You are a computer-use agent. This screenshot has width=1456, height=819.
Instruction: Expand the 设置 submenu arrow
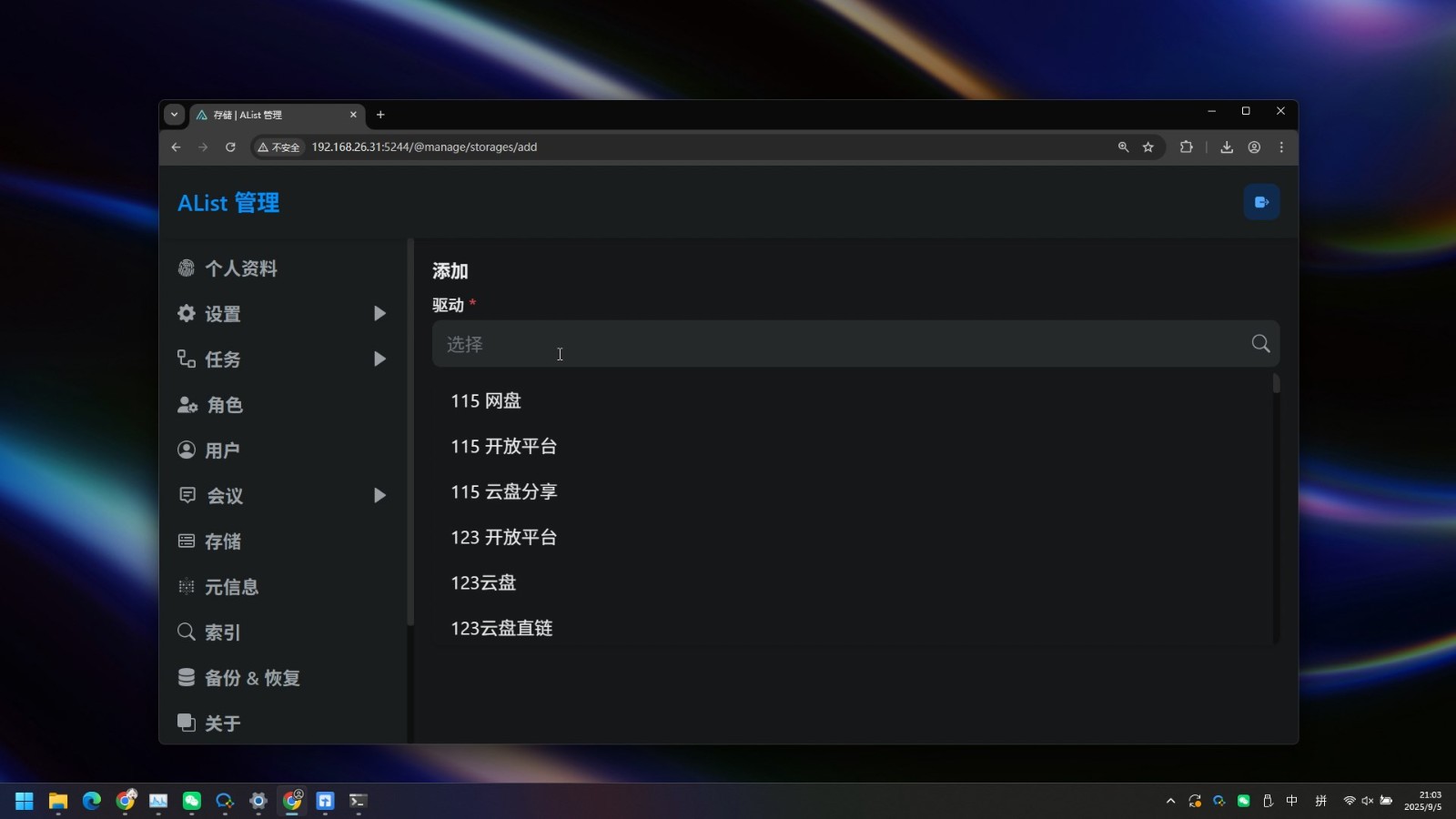379,314
